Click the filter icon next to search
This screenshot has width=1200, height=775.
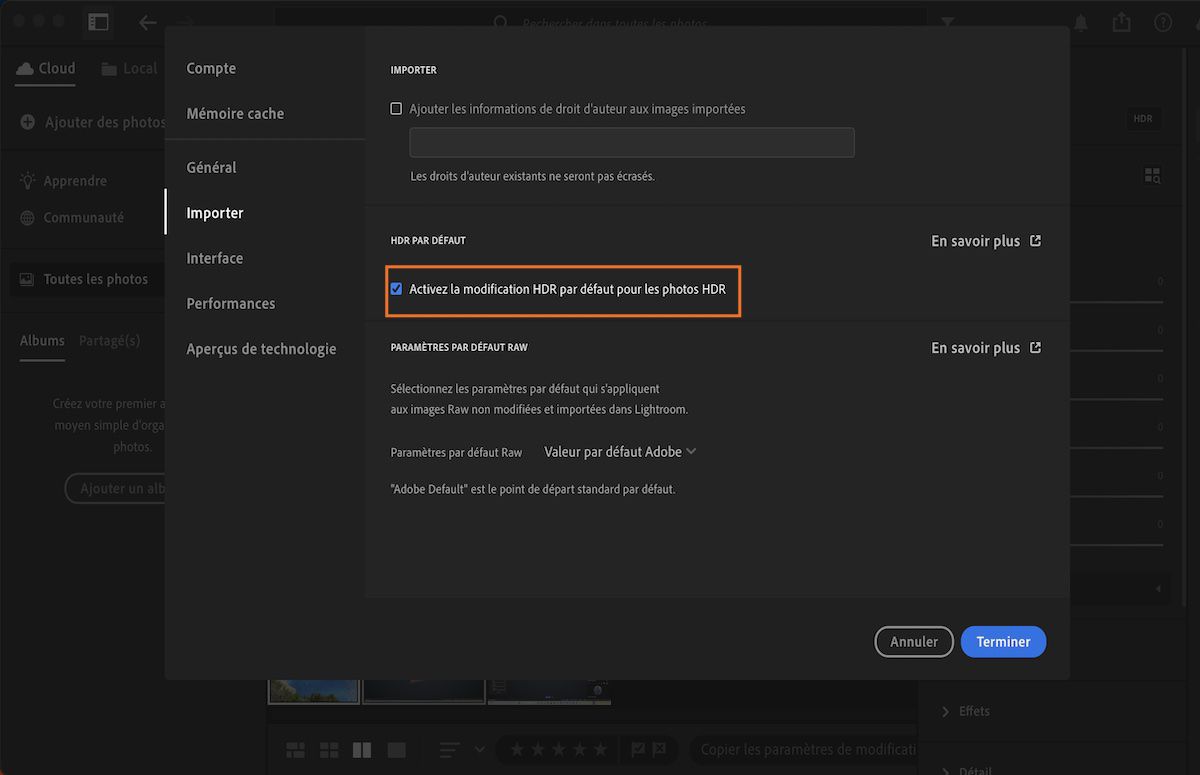pyautogui.click(x=946, y=21)
